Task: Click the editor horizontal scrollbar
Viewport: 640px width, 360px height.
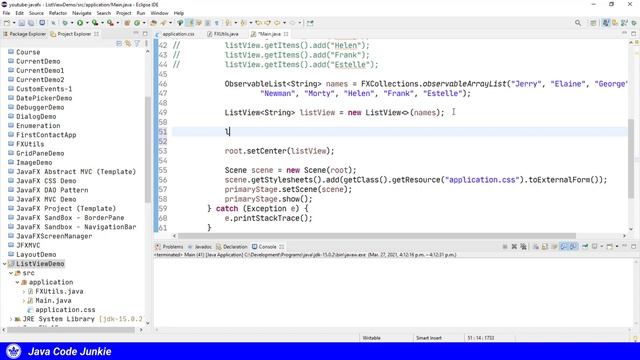Action: pos(376,236)
